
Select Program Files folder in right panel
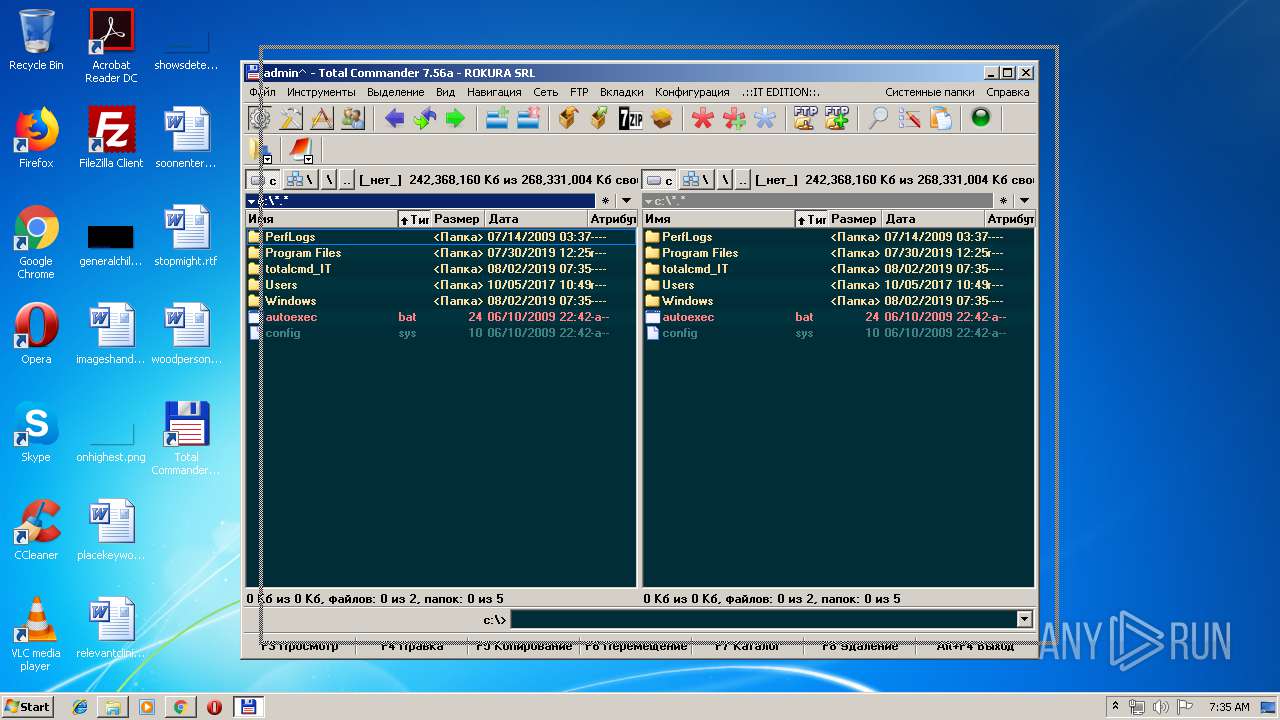click(838, 253)
